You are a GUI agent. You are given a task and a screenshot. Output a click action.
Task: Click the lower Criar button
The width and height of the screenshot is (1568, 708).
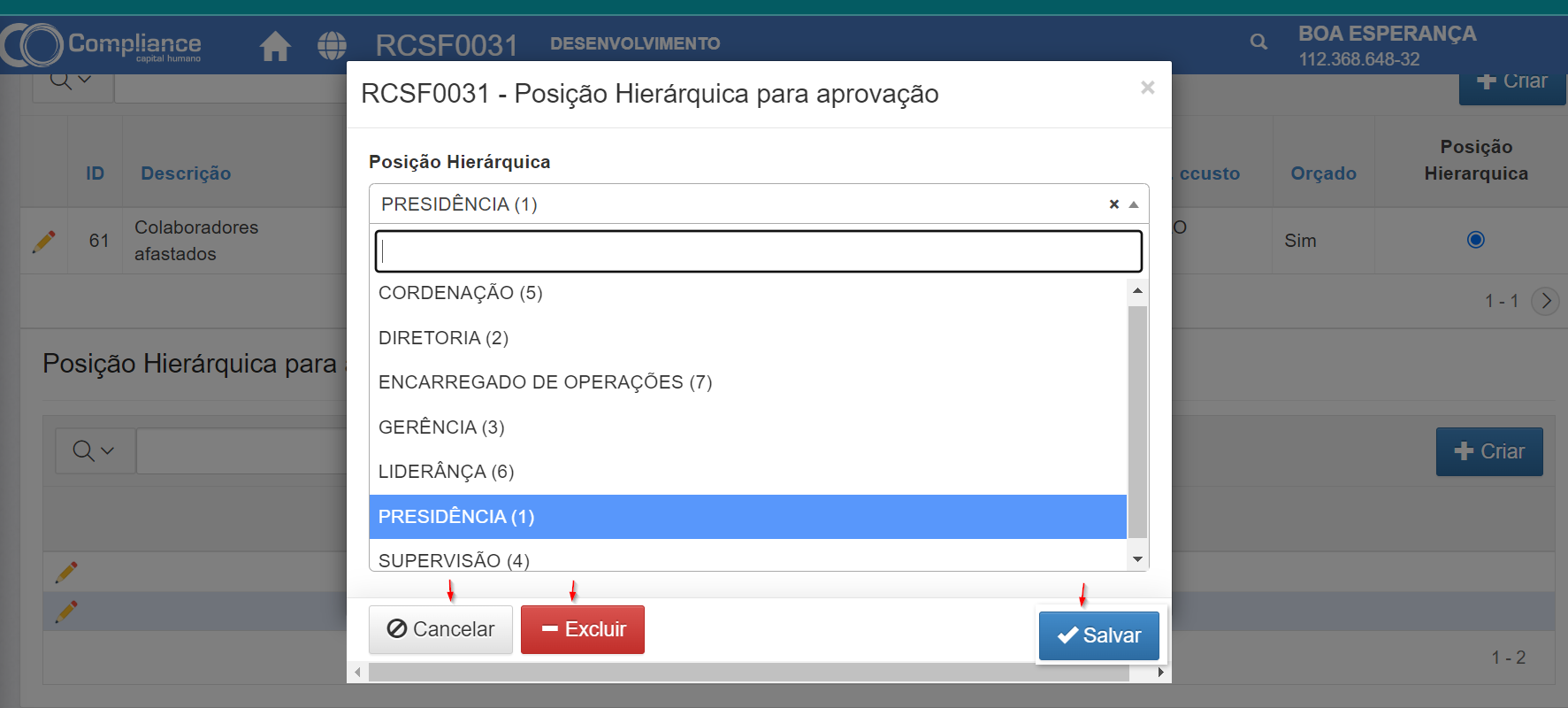coord(1489,451)
